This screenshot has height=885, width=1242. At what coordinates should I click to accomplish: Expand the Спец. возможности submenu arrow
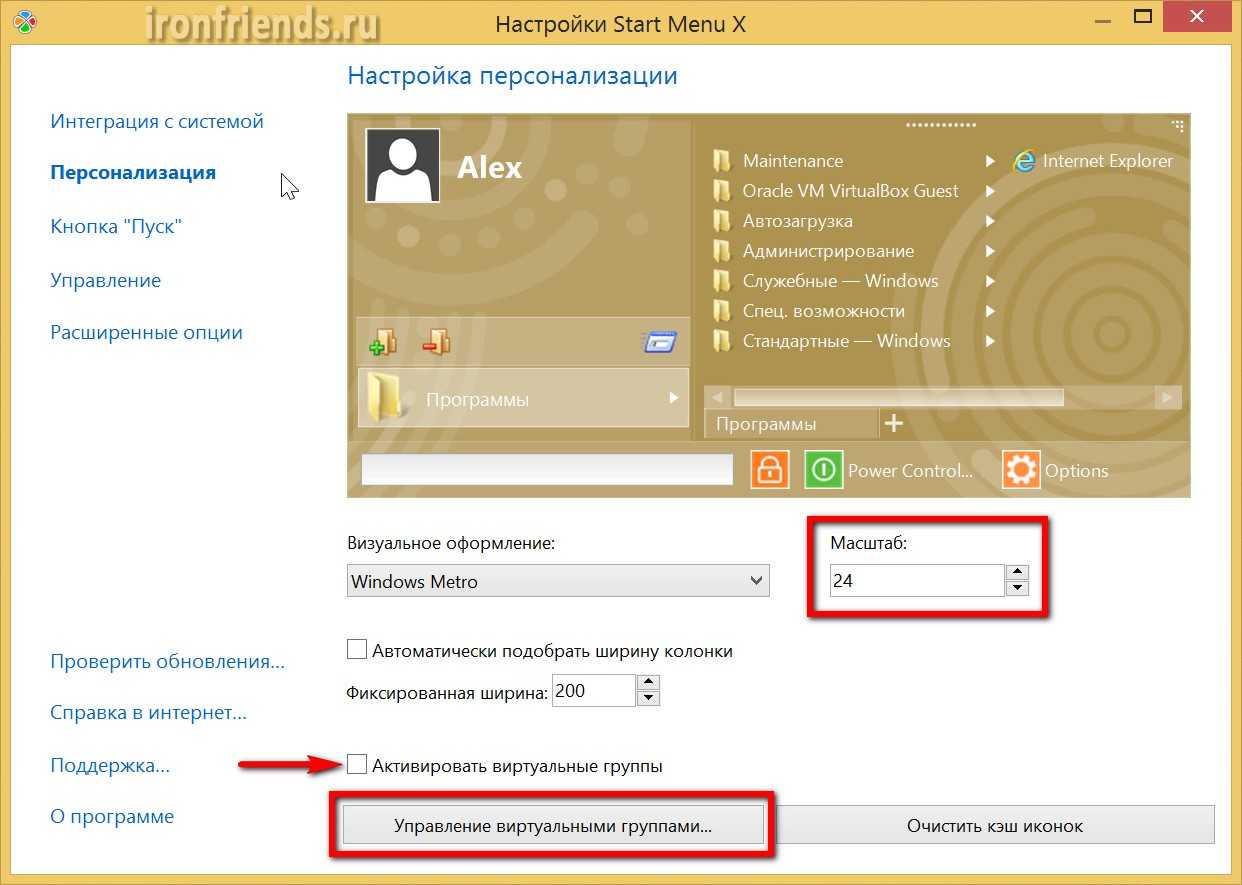pyautogui.click(x=990, y=311)
